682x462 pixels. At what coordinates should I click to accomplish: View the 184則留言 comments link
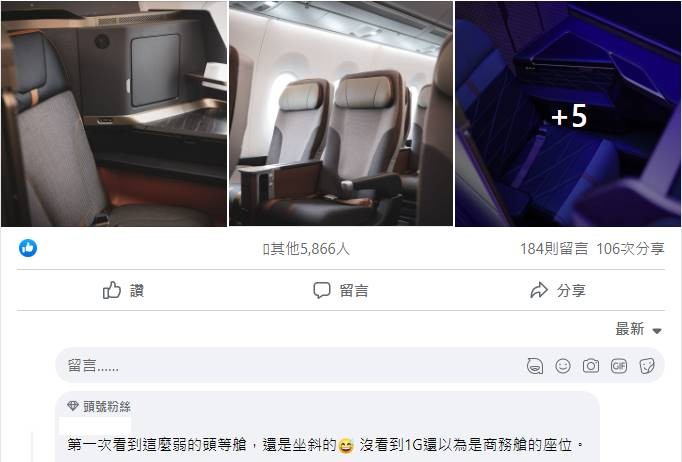554,249
